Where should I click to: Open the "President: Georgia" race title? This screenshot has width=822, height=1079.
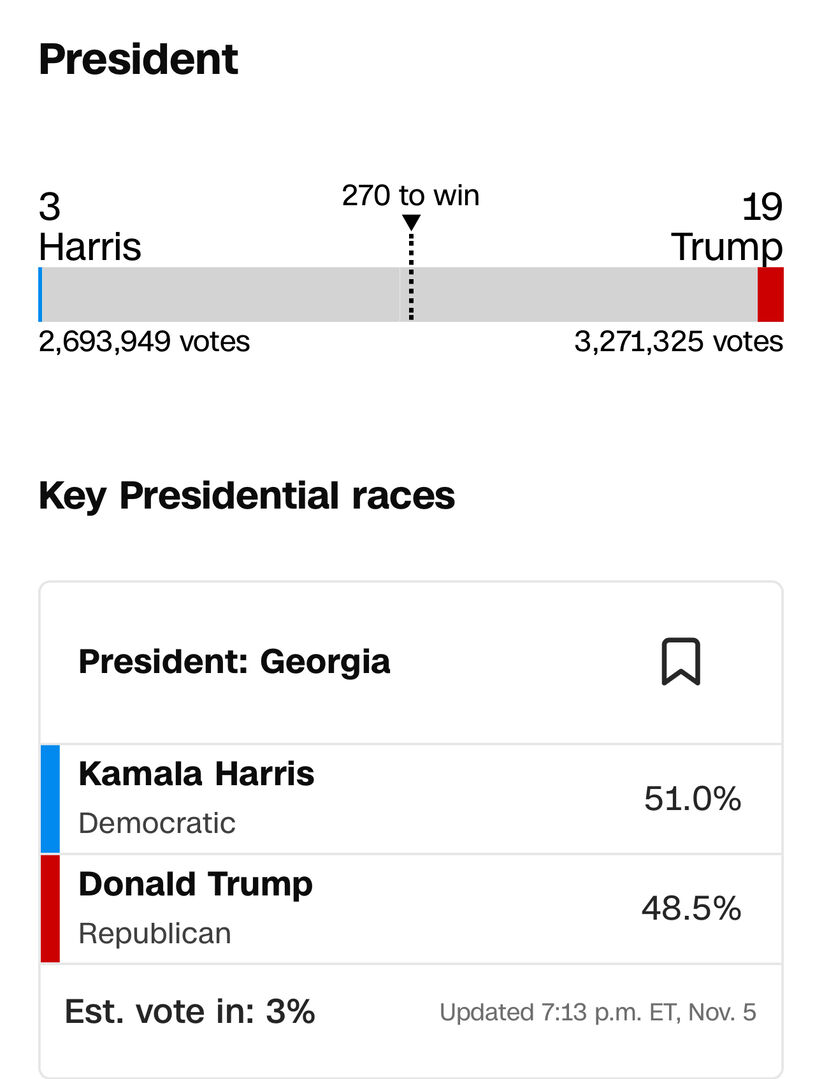tap(234, 662)
